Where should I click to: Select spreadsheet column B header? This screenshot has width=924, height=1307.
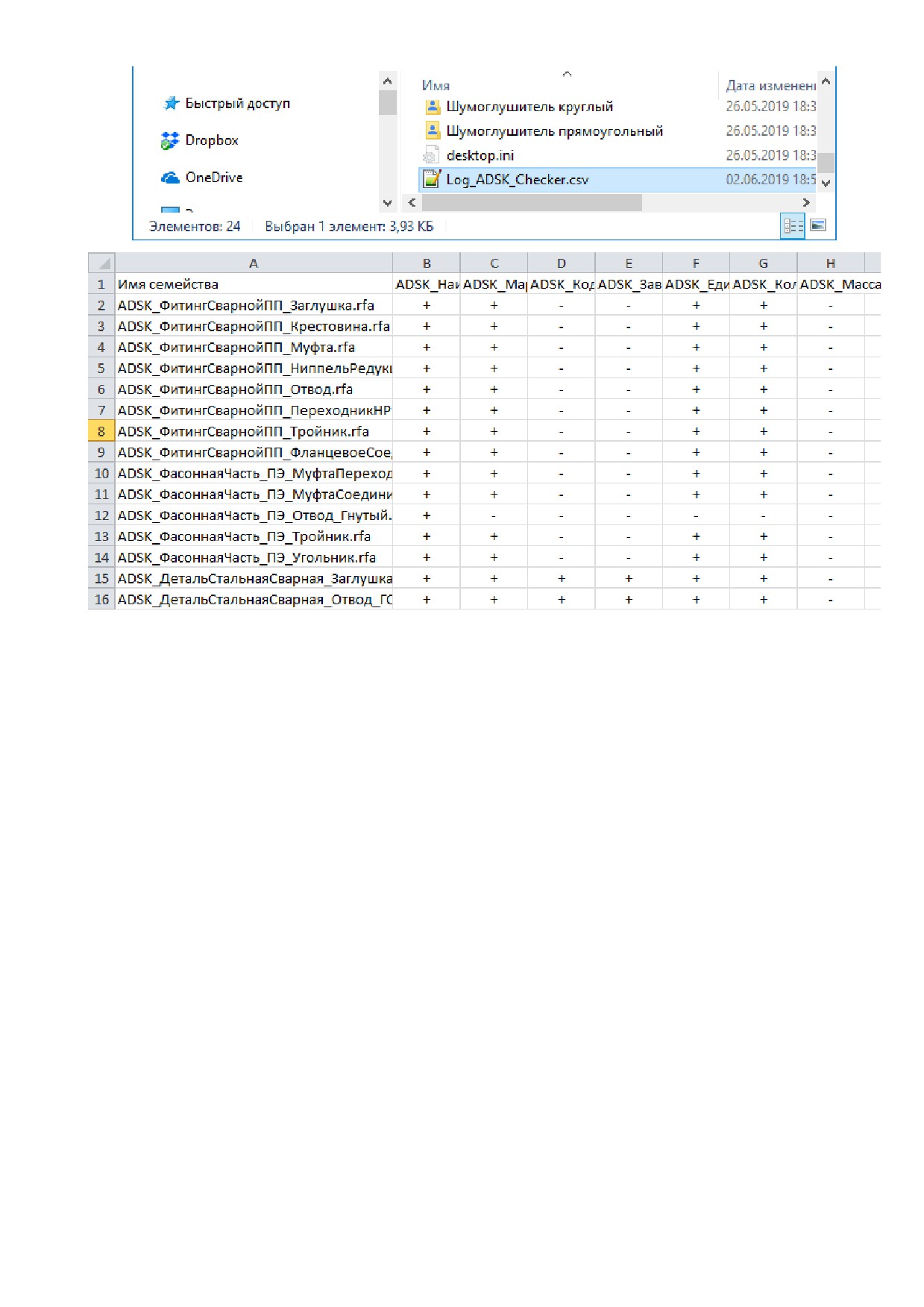427,263
